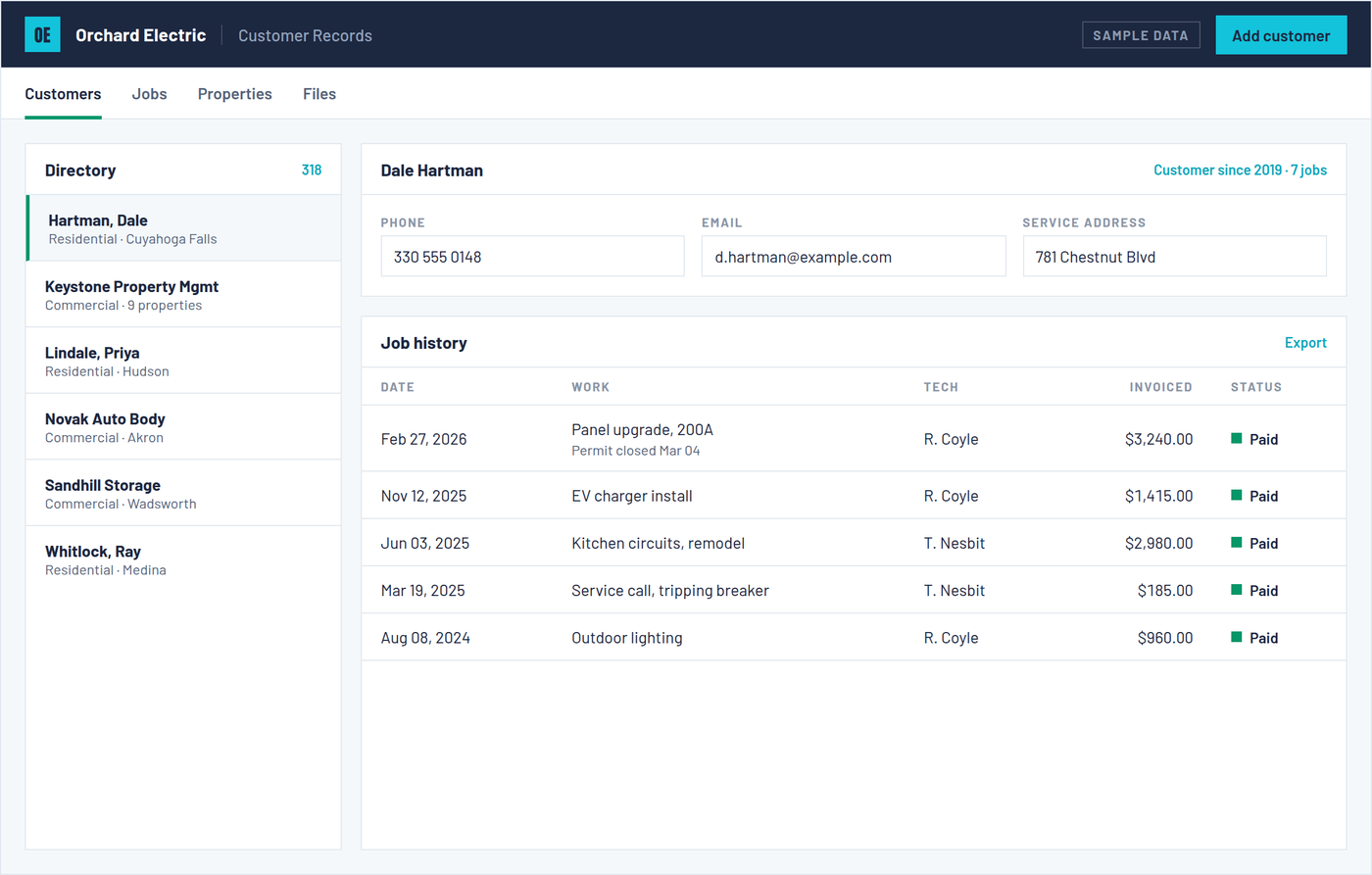Click the $2,980.00 invoiced amount
The image size is (1372, 875).
pyautogui.click(x=1159, y=543)
